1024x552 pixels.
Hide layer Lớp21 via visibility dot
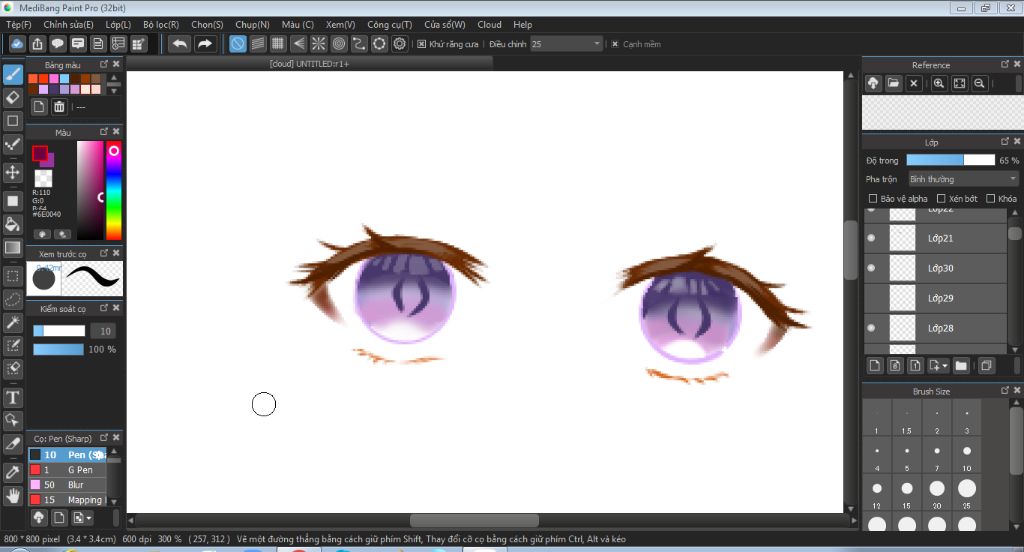click(871, 238)
